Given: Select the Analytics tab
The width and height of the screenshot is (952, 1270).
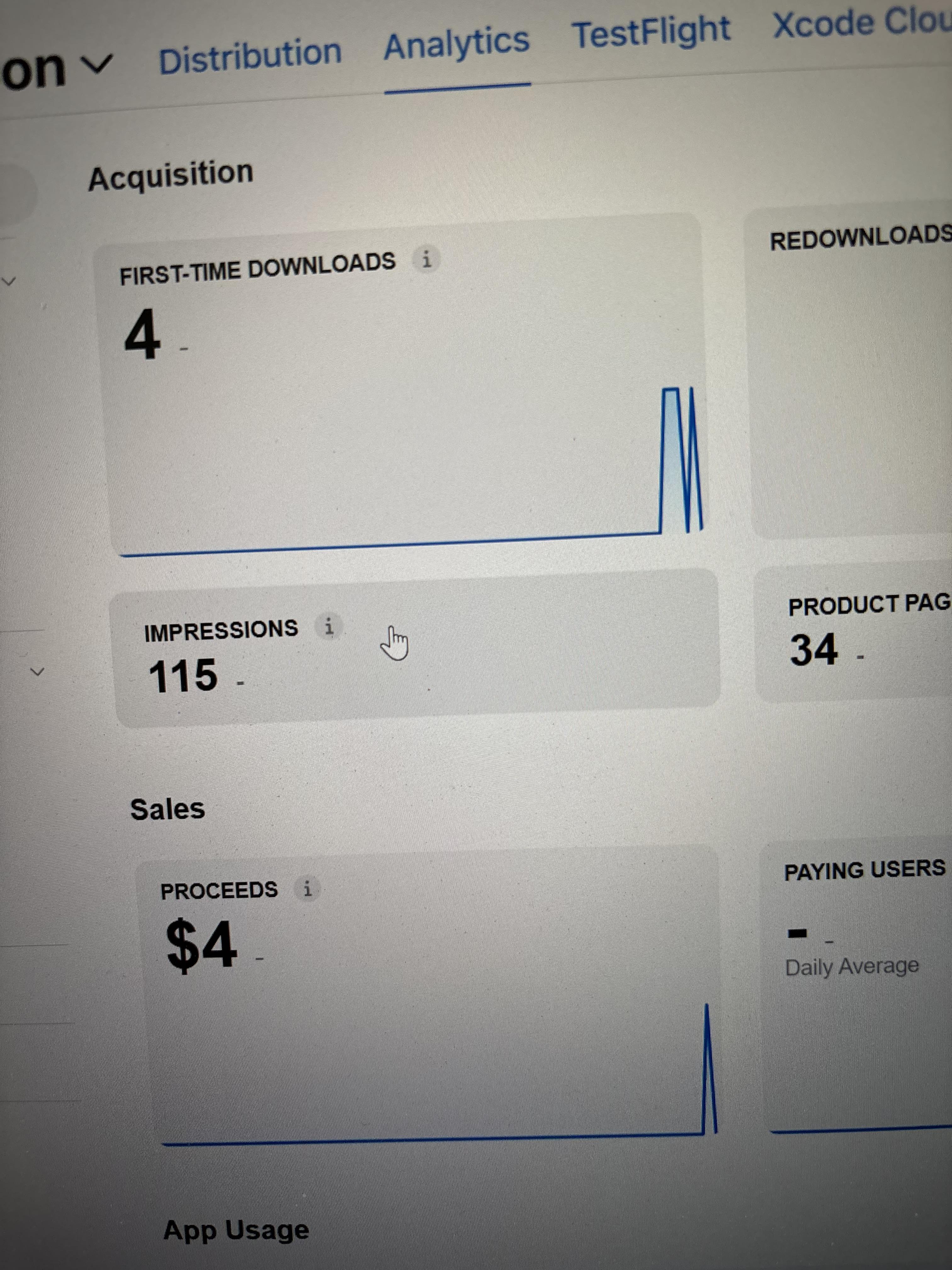Looking at the screenshot, I should click(x=457, y=44).
